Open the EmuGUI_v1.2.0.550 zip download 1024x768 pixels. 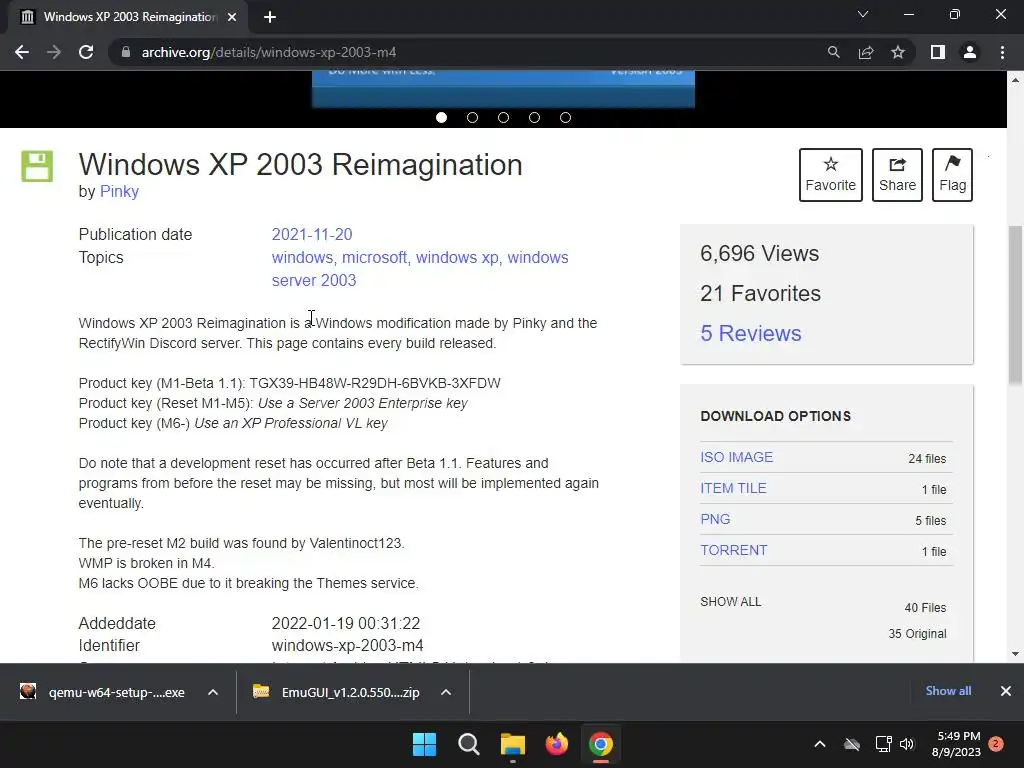pyautogui.click(x=338, y=692)
